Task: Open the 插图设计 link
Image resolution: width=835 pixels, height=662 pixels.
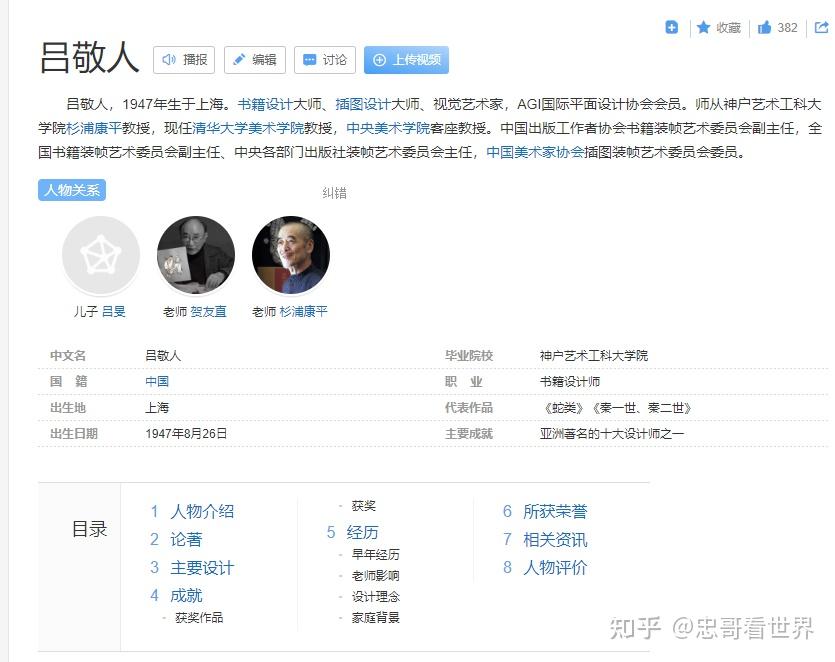Action: click(363, 104)
